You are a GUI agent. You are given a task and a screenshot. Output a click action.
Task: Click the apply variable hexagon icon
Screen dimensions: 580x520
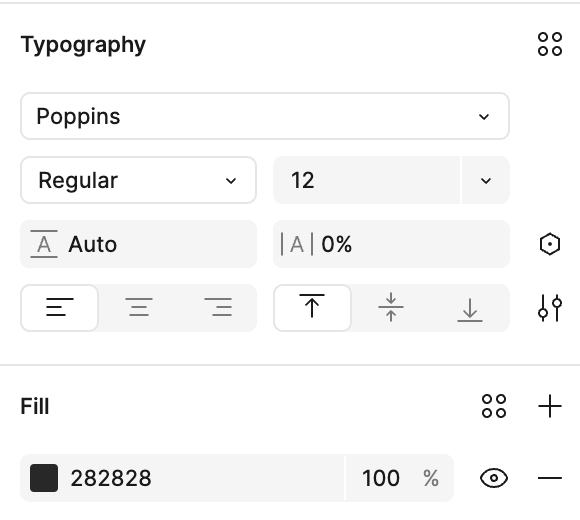click(x=550, y=244)
